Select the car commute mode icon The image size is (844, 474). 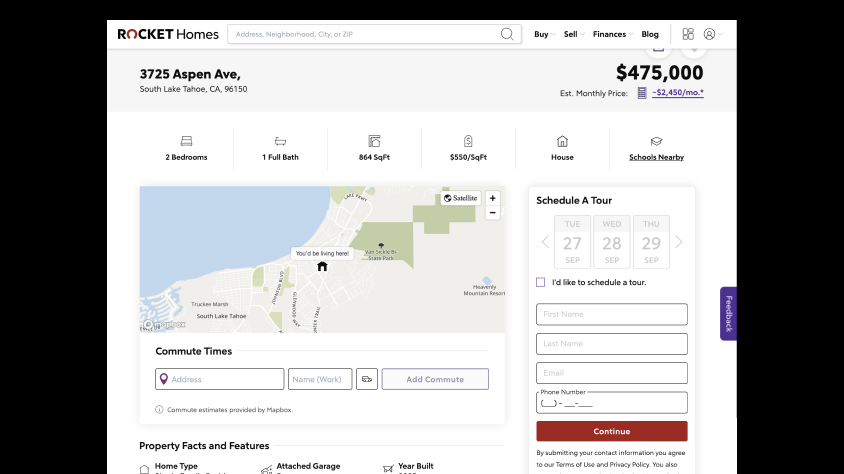[367, 379]
